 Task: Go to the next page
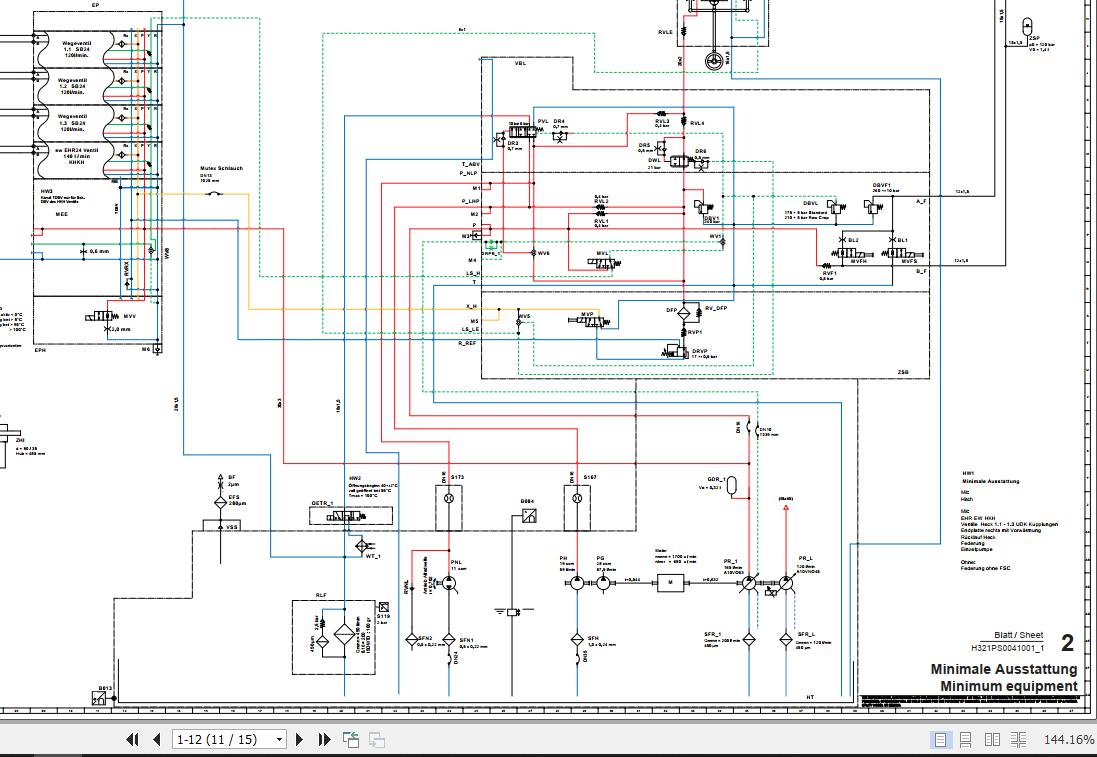pyautogui.click(x=299, y=739)
